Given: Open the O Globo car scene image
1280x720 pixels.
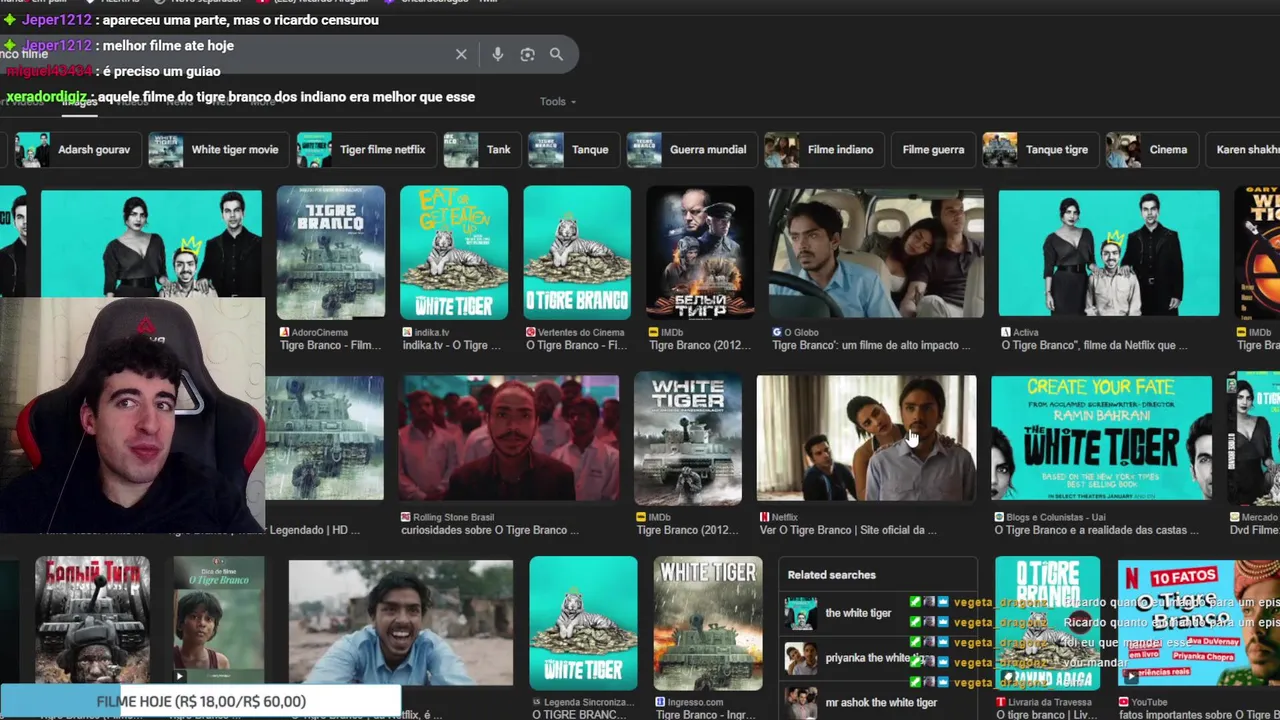Looking at the screenshot, I should [x=876, y=254].
